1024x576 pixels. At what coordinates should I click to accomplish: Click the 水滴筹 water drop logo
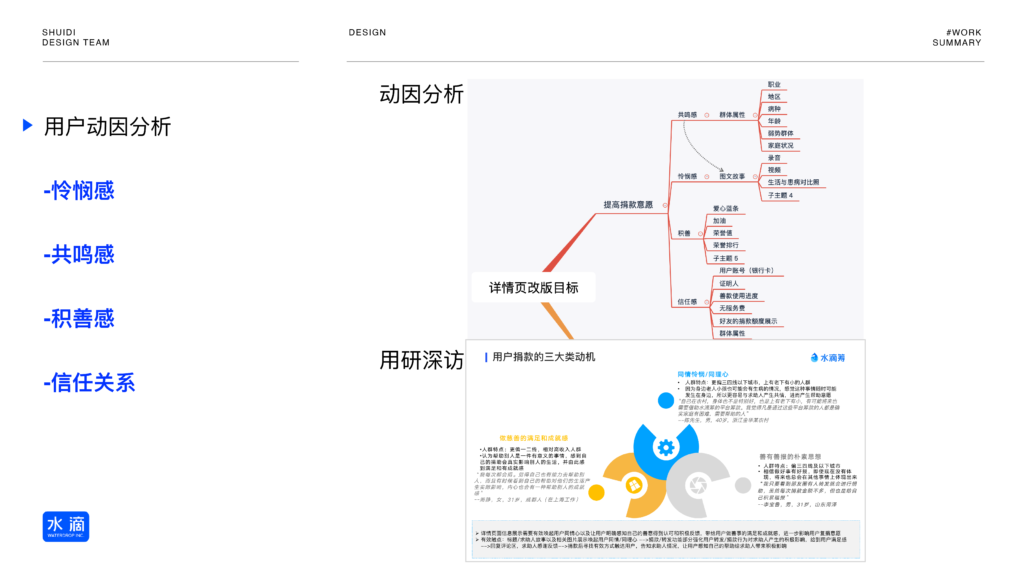tap(828, 357)
